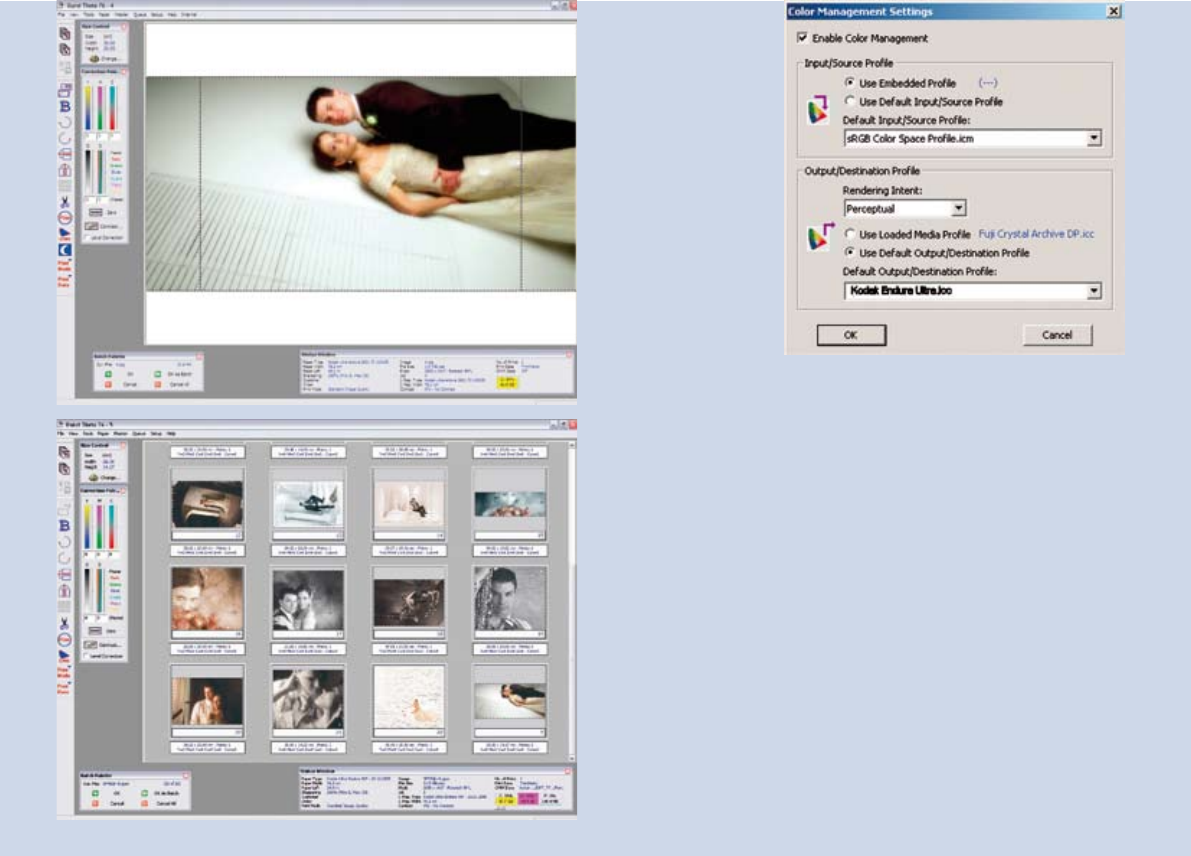The width and height of the screenshot is (1191, 856).
Task: Click the scissors crop icon in single-image preview window
Action: (65, 202)
